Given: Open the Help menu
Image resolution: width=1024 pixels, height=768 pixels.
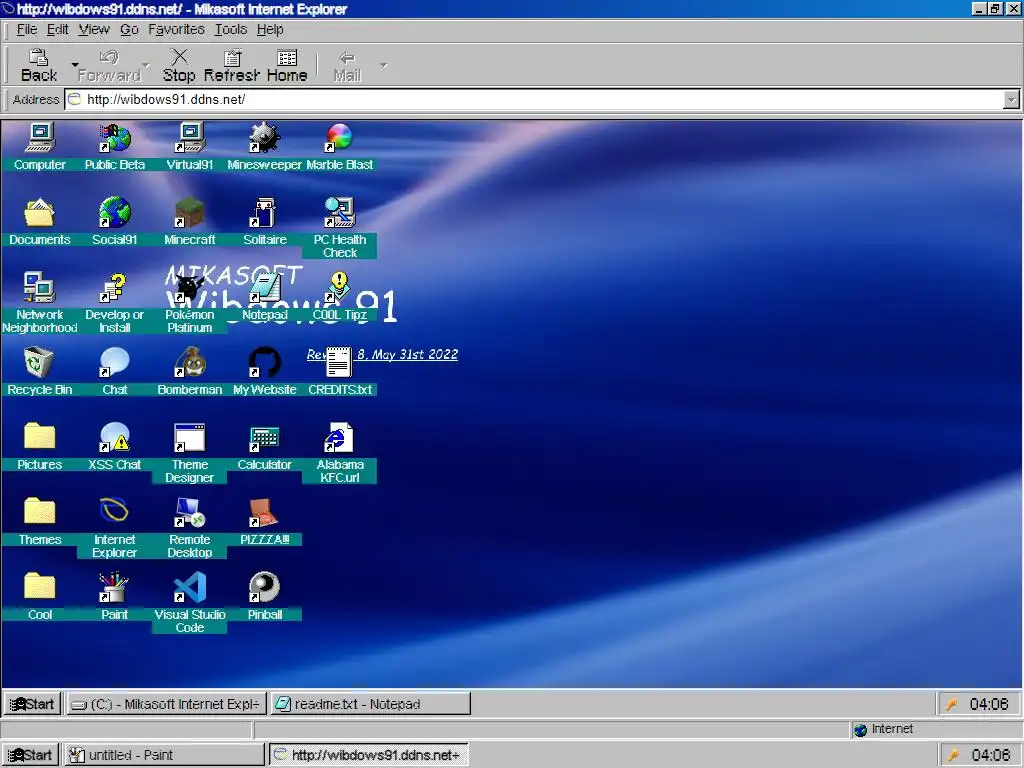Looking at the screenshot, I should coord(270,29).
